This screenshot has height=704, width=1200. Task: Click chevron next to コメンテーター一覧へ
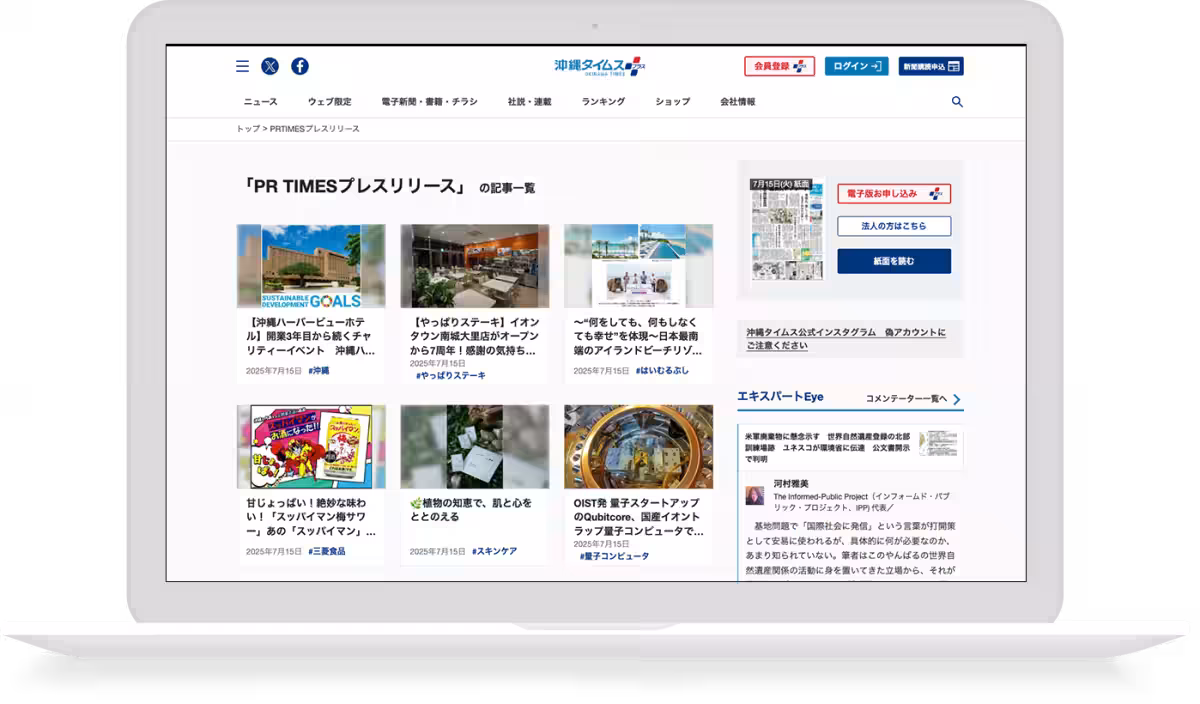[x=957, y=400]
